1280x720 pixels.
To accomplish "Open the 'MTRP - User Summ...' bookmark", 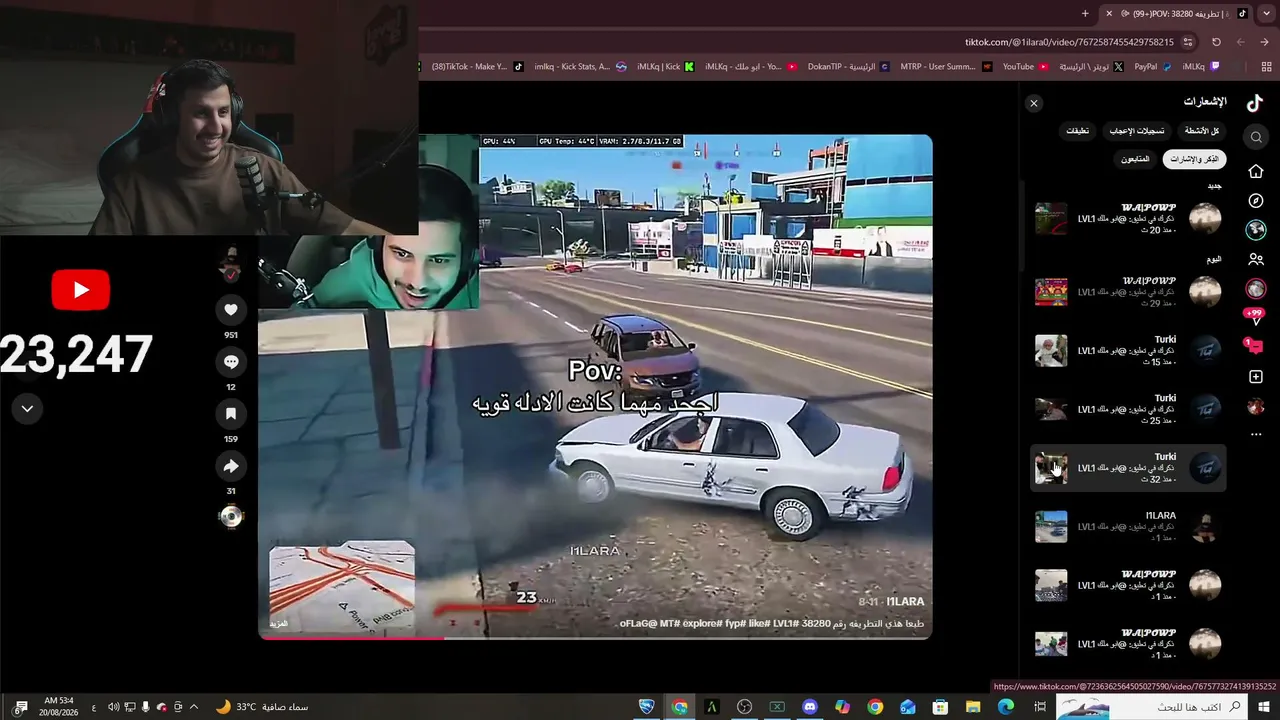I will pyautogui.click(x=945, y=67).
